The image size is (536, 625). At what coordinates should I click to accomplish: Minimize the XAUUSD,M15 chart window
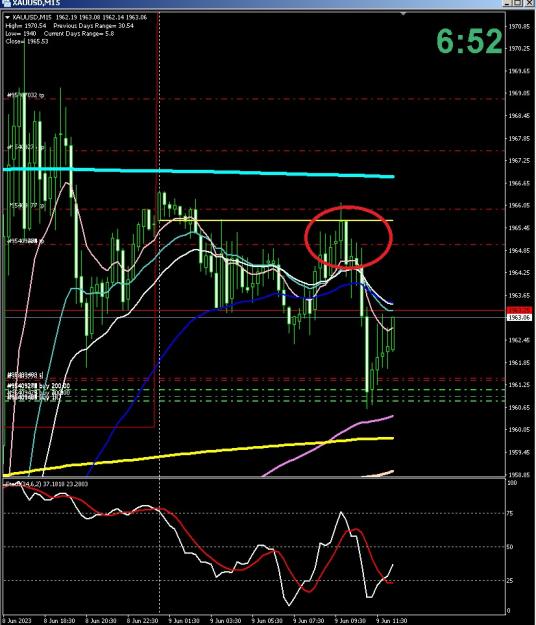point(507,3)
